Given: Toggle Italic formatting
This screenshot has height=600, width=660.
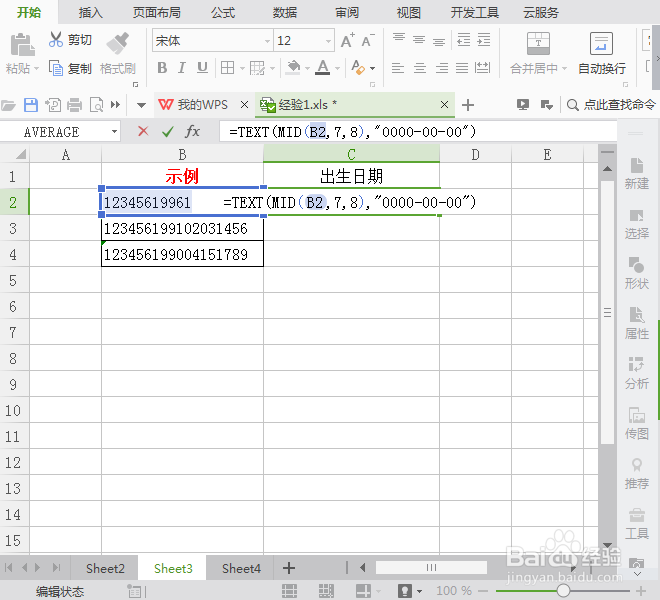Looking at the screenshot, I should [182, 67].
